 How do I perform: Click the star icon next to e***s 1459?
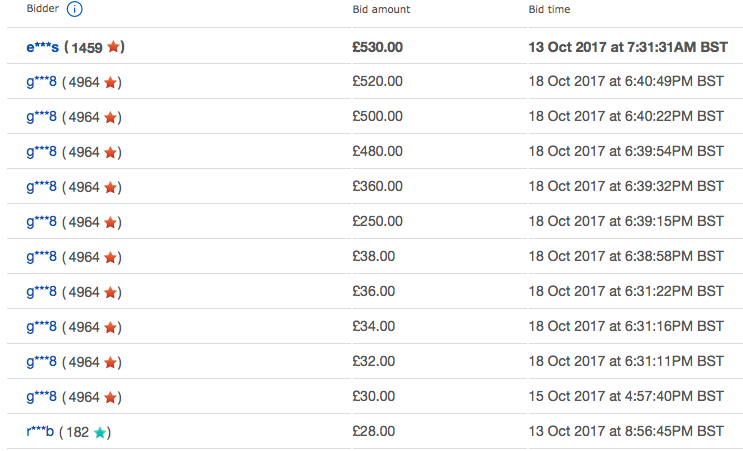coord(113,46)
